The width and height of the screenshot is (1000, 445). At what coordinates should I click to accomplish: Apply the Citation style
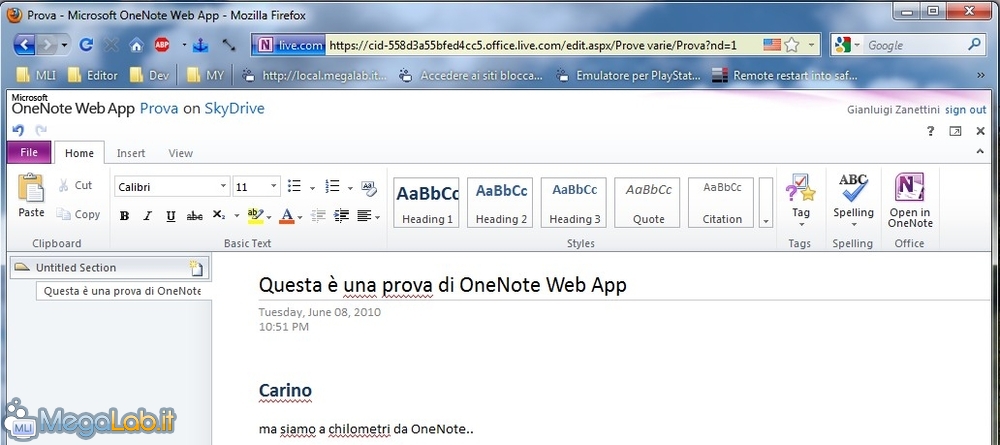point(722,202)
